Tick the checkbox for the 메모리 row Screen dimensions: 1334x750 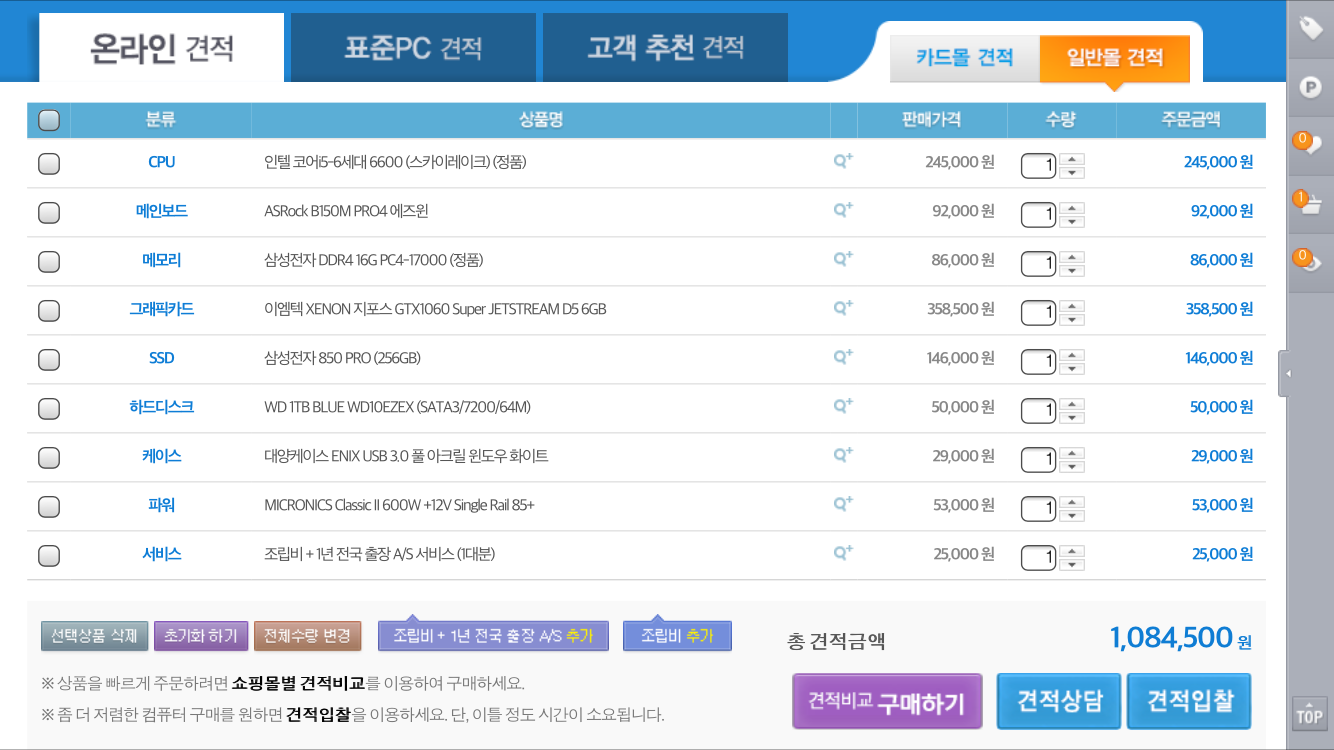[x=48, y=262]
